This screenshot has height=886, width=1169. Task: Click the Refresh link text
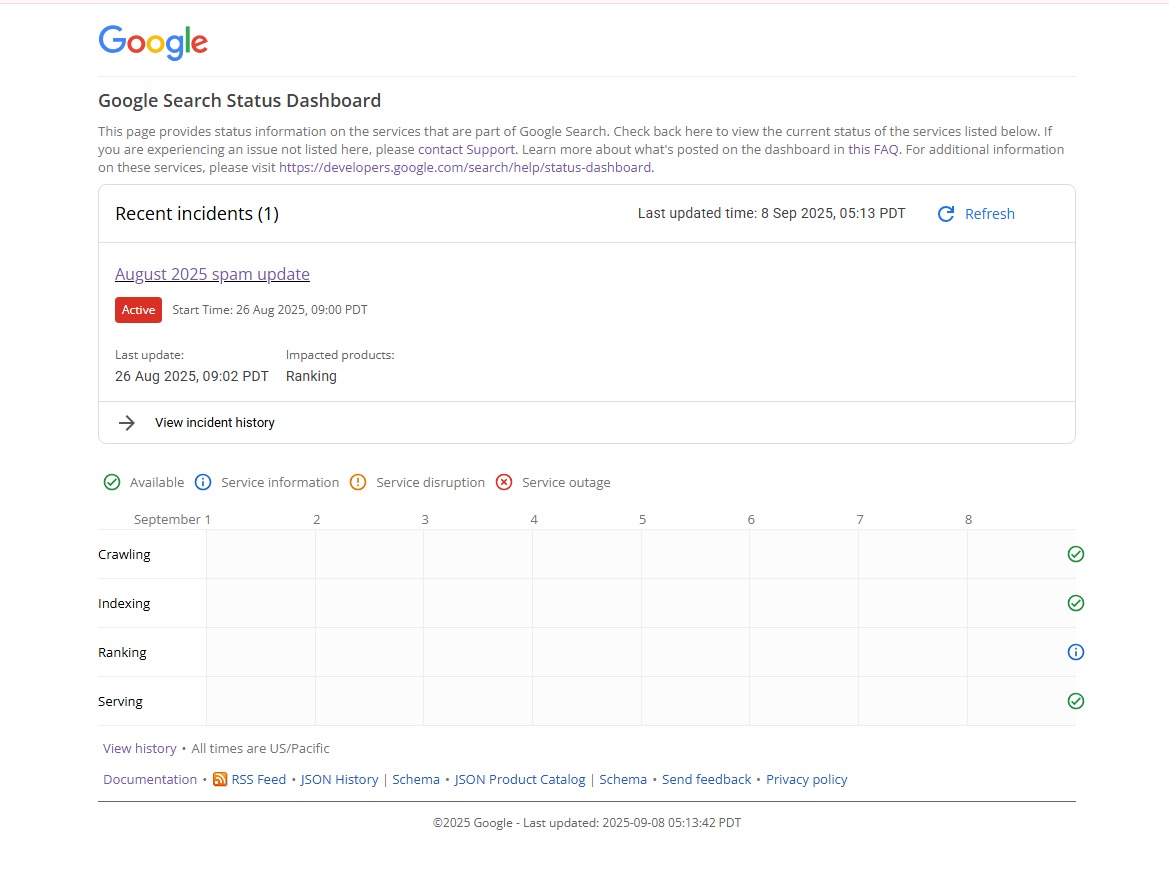(x=989, y=214)
